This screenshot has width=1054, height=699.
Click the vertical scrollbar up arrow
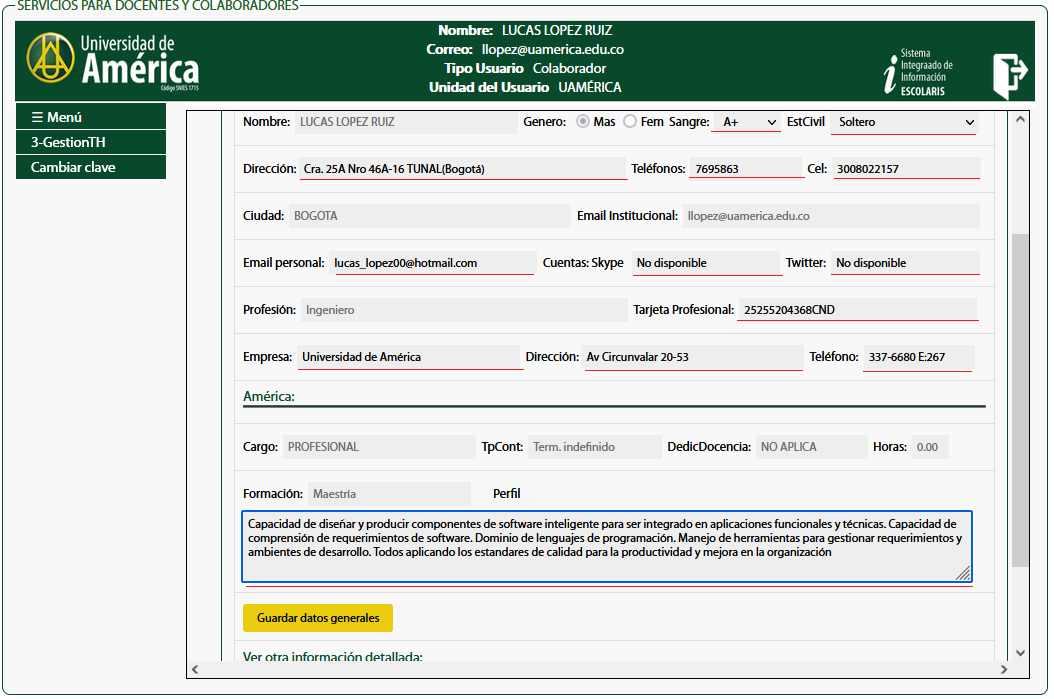click(1020, 120)
